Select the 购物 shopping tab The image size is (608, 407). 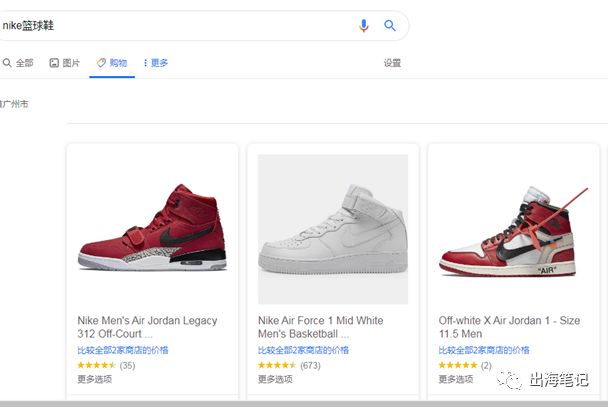[x=112, y=63]
